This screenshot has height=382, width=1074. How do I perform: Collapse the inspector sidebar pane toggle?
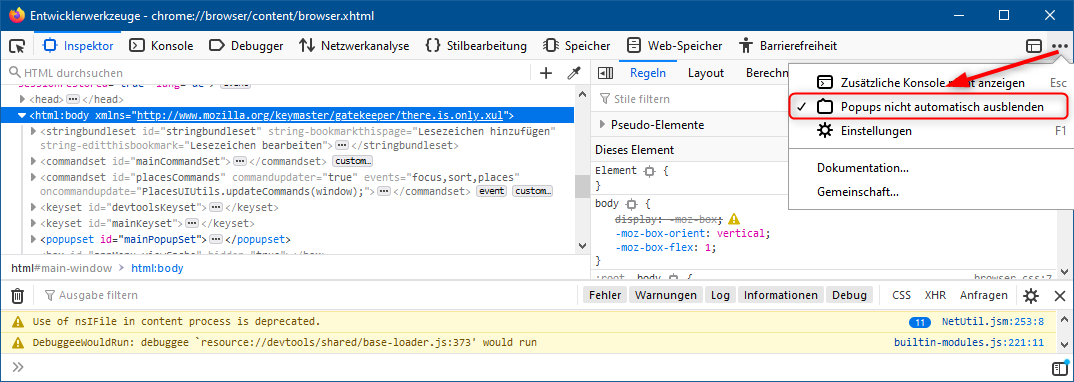[x=605, y=73]
